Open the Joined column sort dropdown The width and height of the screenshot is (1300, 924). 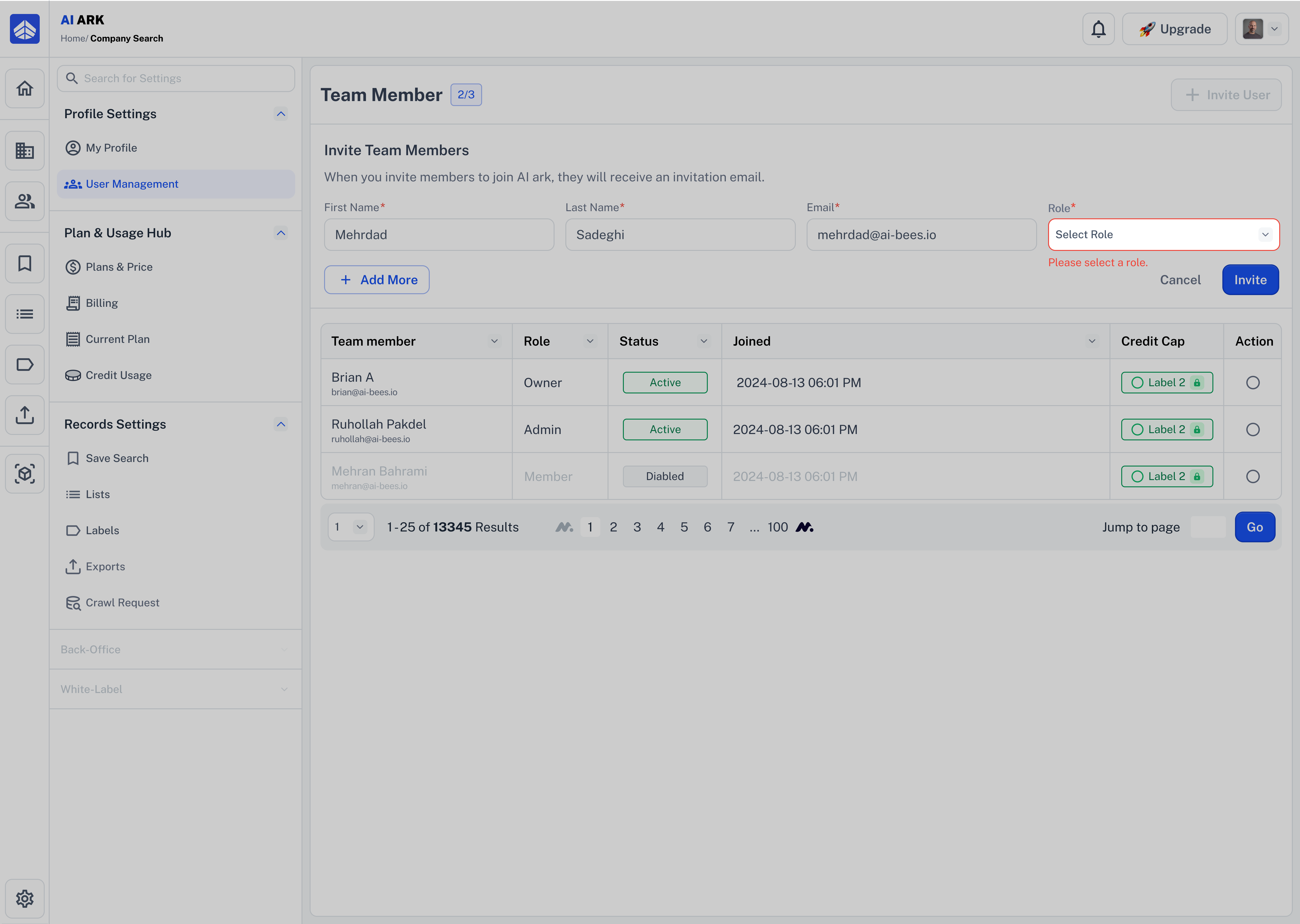tap(1092, 341)
